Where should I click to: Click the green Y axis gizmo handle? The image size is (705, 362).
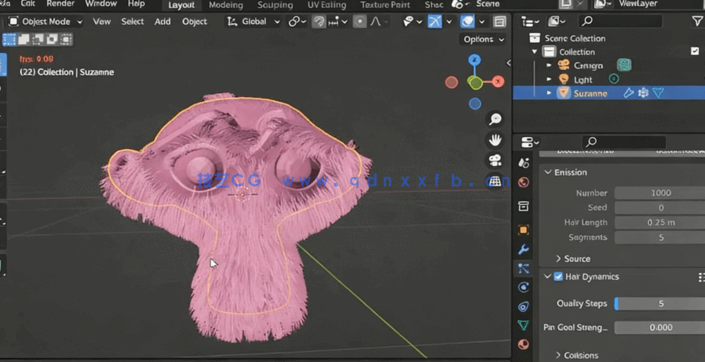coord(475,82)
